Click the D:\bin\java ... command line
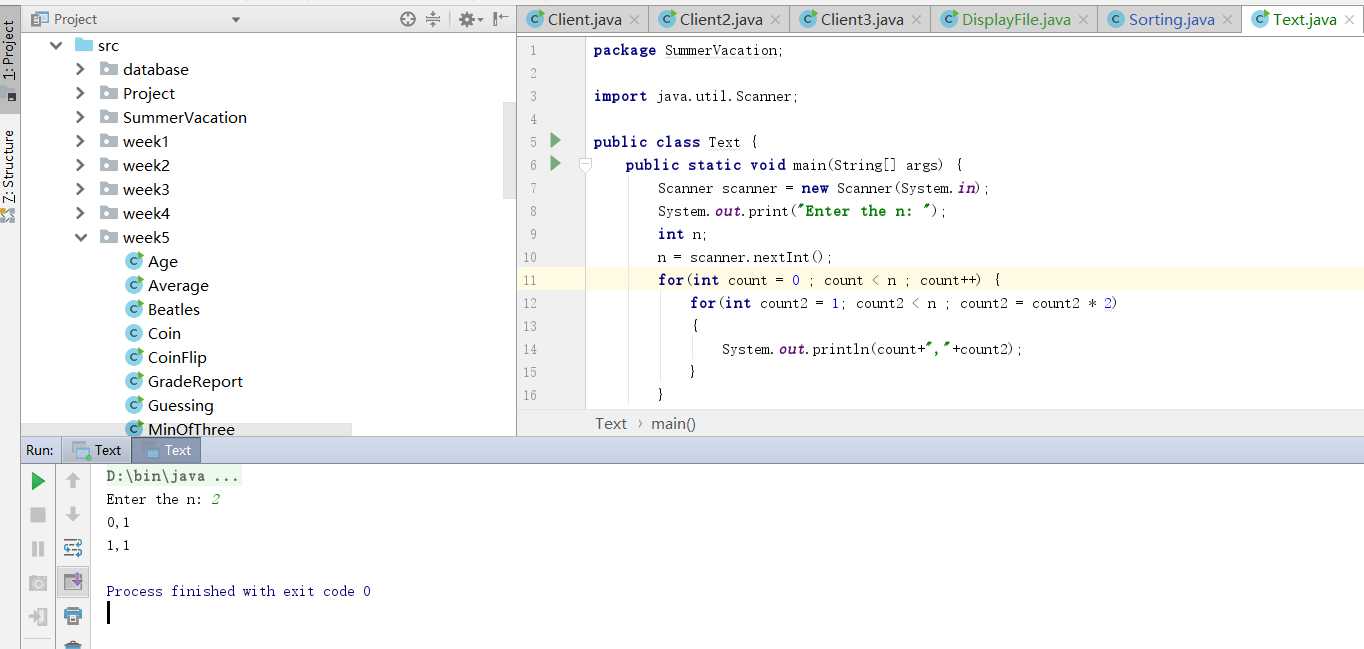Viewport: 1364px width, 649px height. [173, 476]
